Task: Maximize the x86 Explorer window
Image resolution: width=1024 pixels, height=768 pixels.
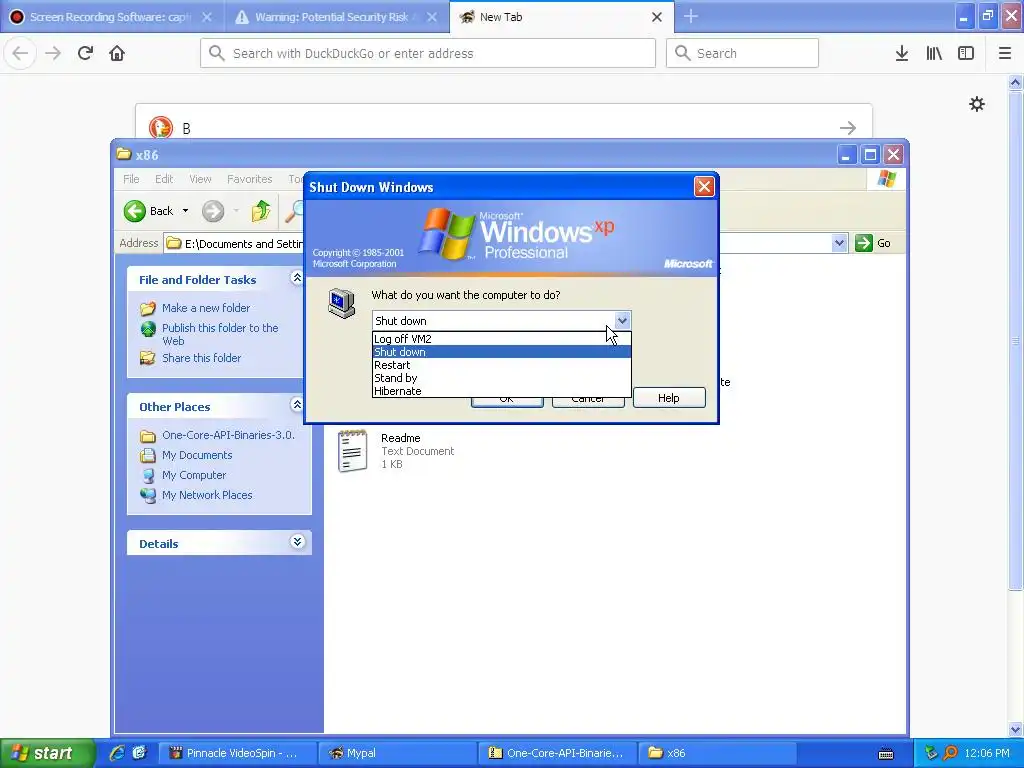Action: tap(870, 155)
